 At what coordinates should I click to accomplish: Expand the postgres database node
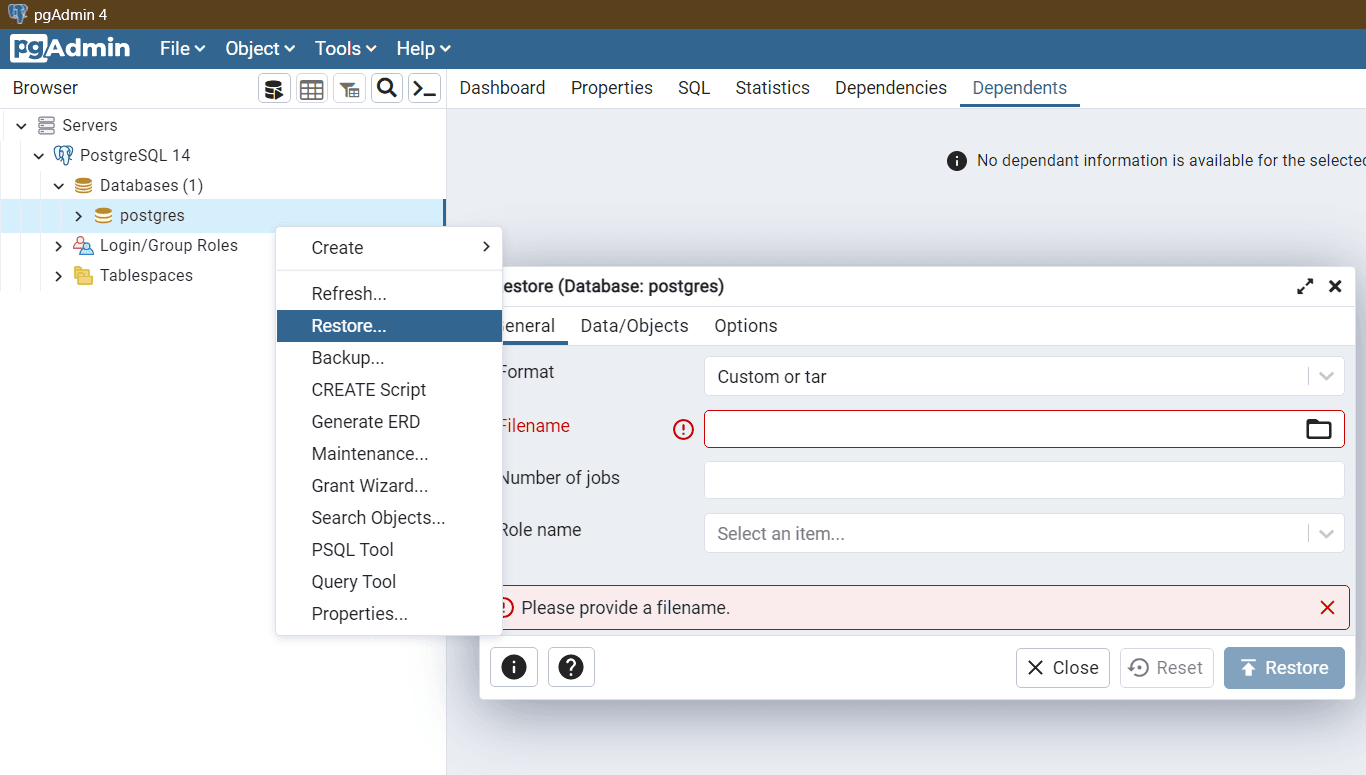[x=79, y=216]
